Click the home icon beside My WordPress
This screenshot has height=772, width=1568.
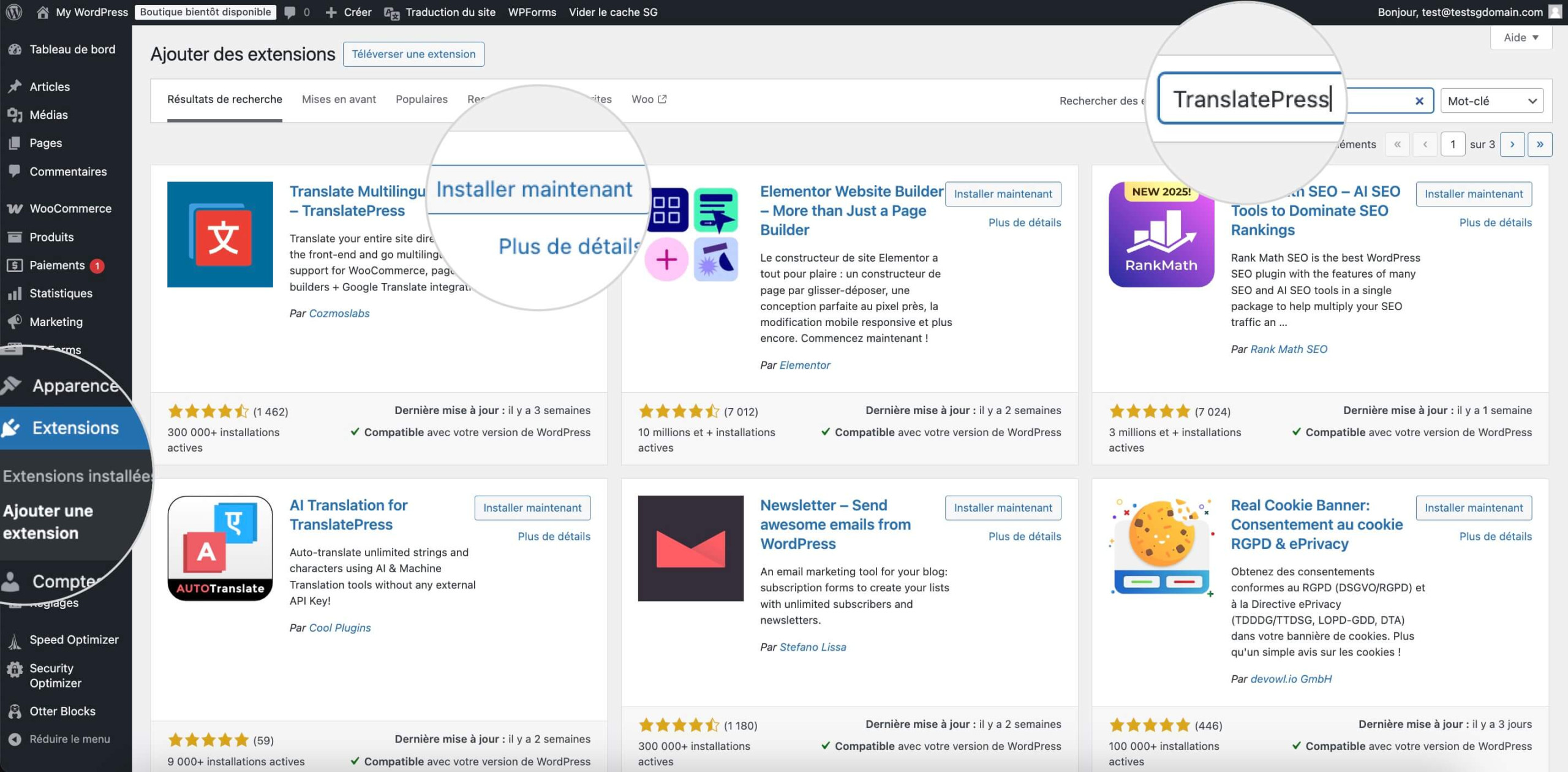point(42,12)
